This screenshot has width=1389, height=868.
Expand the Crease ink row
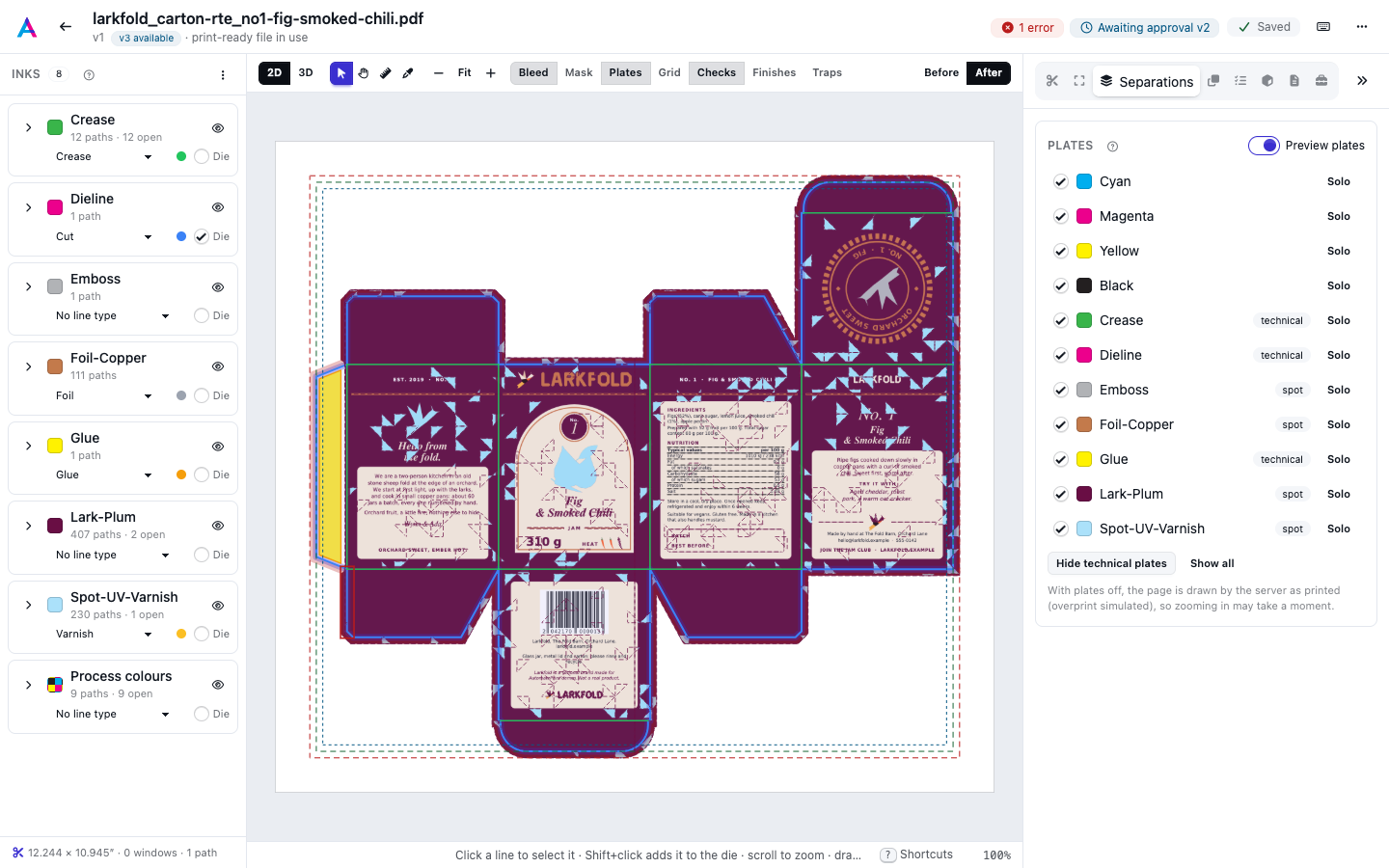[x=29, y=127]
